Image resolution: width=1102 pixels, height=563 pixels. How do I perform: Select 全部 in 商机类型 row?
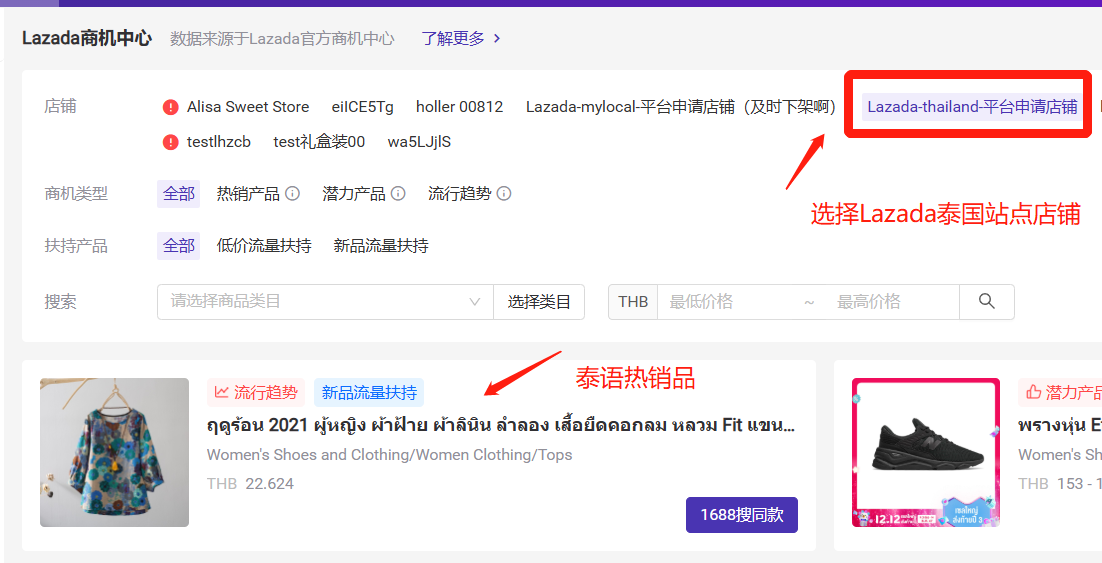pyautogui.click(x=179, y=194)
